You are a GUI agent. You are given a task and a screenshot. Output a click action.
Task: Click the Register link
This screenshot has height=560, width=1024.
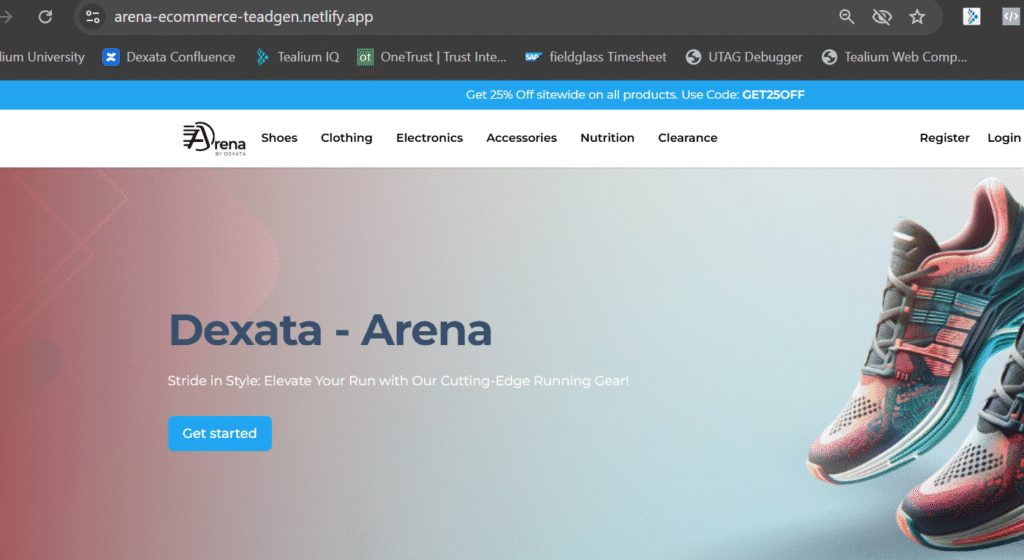tap(944, 138)
